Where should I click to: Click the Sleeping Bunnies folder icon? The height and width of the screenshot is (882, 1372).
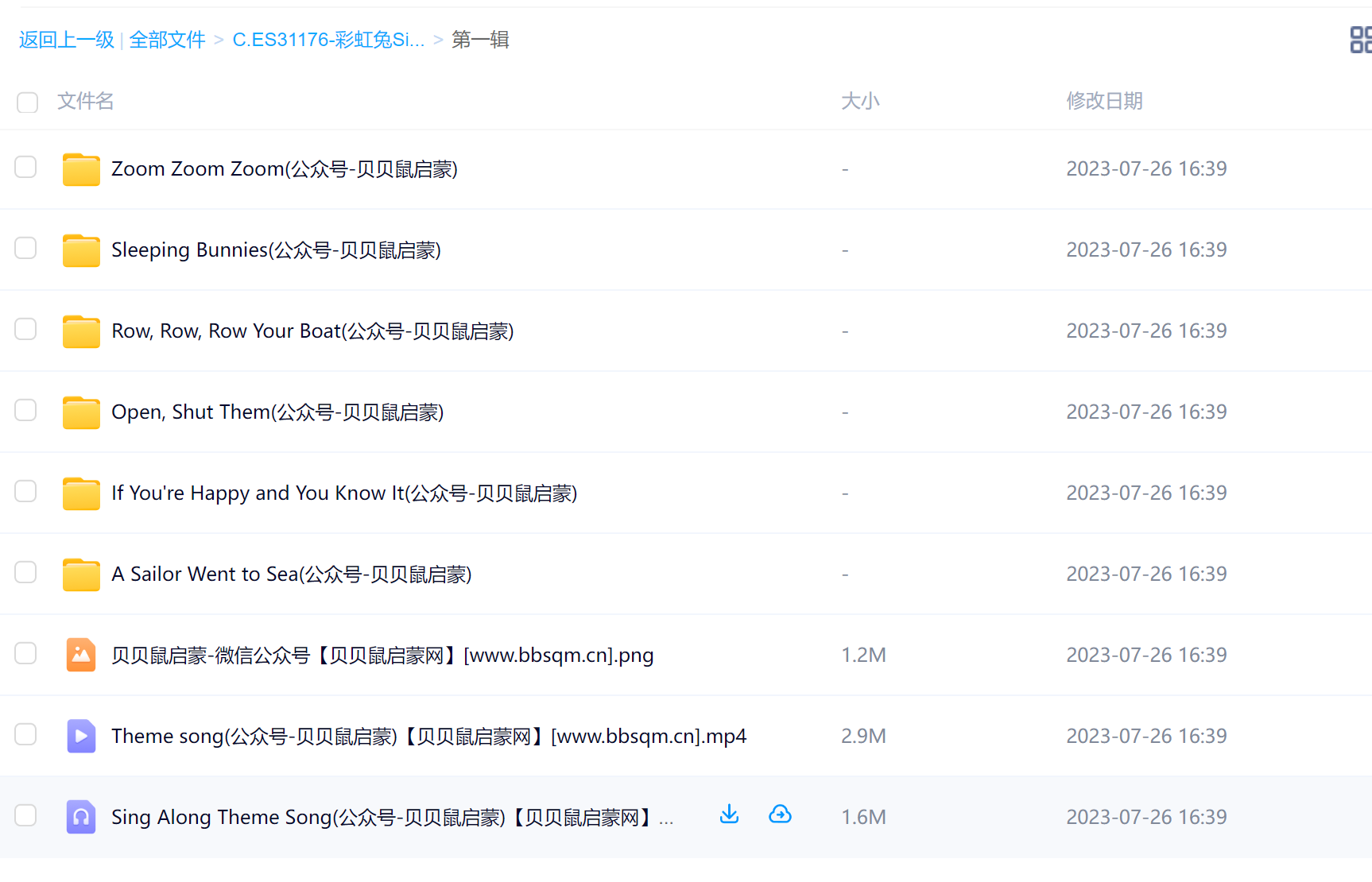81,250
